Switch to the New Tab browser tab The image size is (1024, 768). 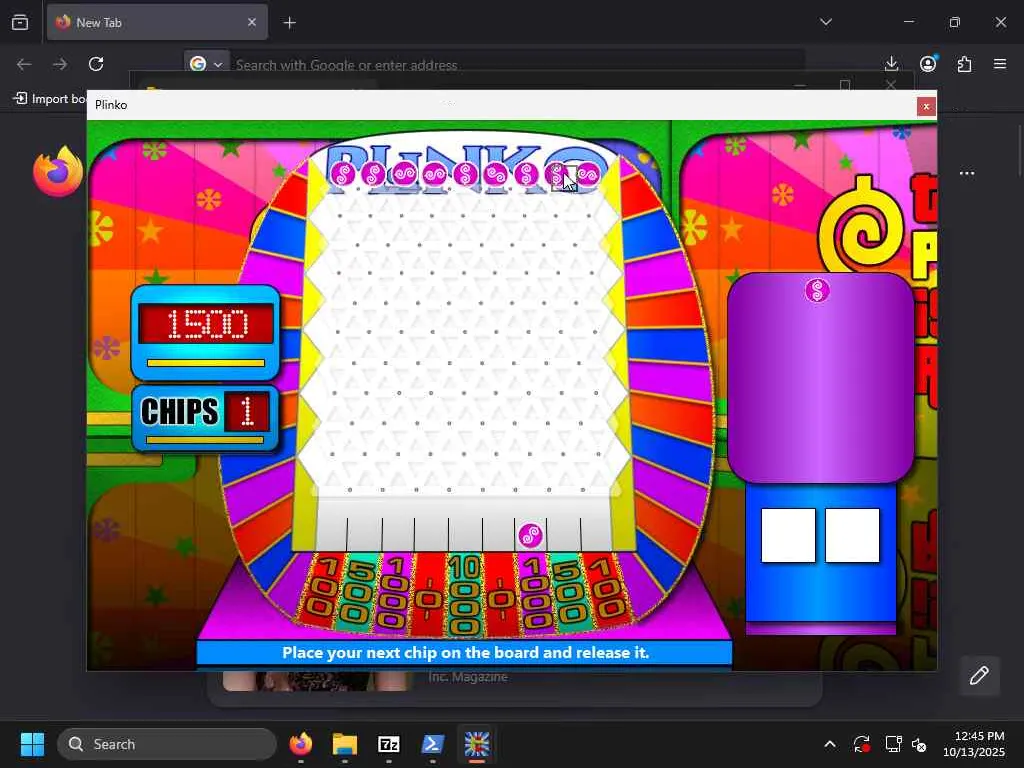[x=157, y=22]
